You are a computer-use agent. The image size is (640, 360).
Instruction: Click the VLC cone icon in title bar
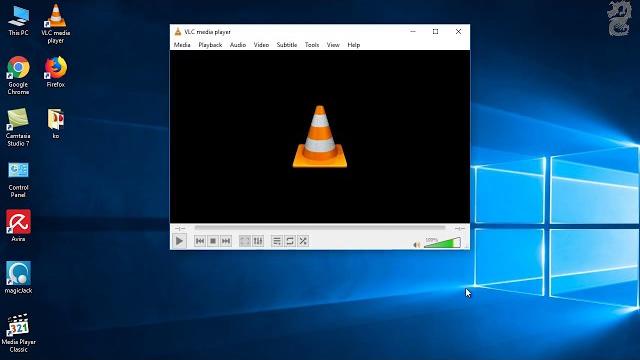(x=178, y=31)
